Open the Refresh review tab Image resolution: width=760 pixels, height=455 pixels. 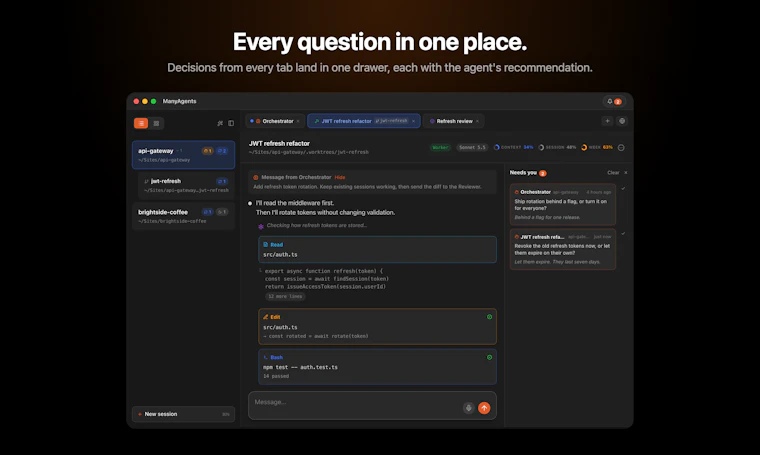pyautogui.click(x=454, y=121)
